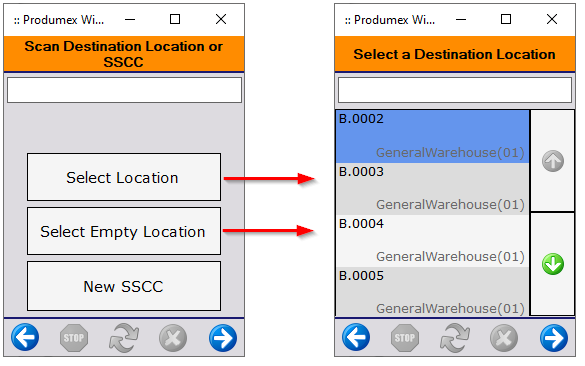The width and height of the screenshot is (585, 366).
Task: Click the STOP icon in left window
Action: click(x=74, y=338)
